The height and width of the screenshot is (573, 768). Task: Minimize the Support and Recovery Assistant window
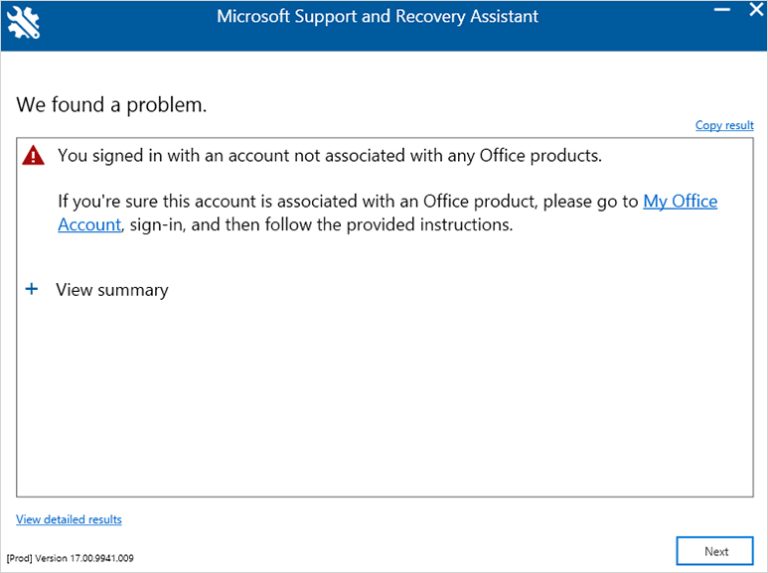click(720, 11)
